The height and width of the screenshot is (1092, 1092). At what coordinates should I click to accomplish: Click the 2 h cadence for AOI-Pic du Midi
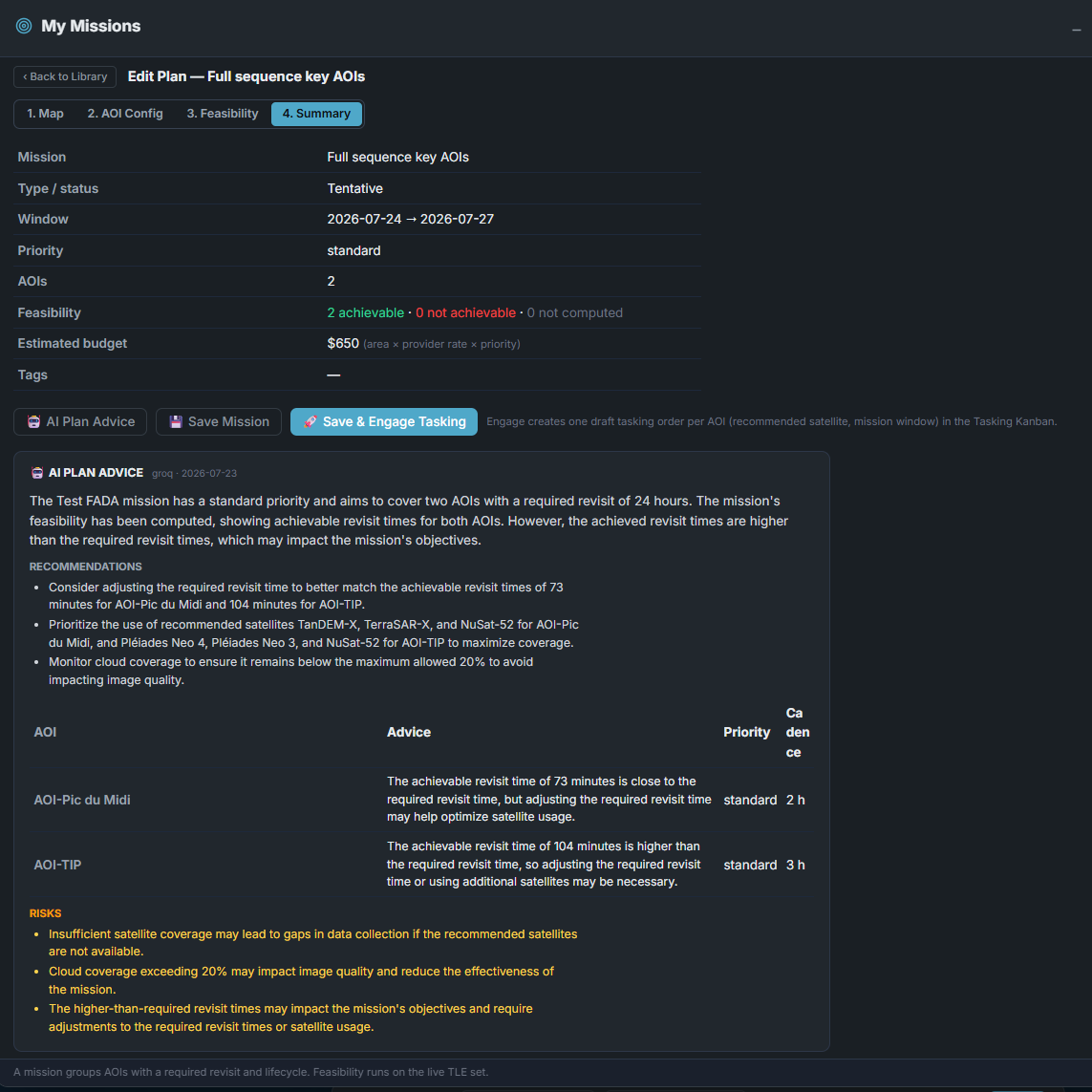795,801
